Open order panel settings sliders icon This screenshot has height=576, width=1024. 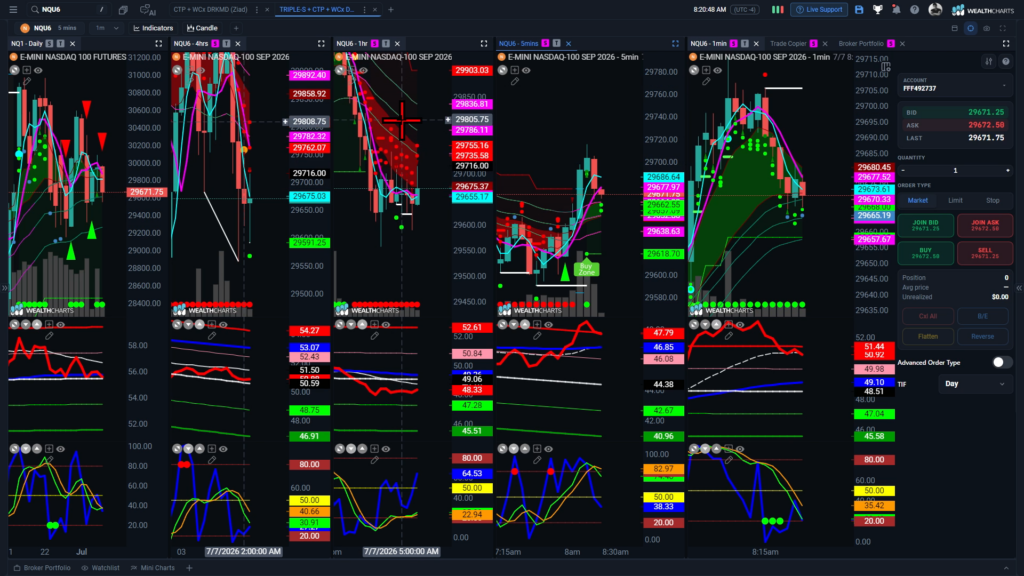[x=989, y=61]
